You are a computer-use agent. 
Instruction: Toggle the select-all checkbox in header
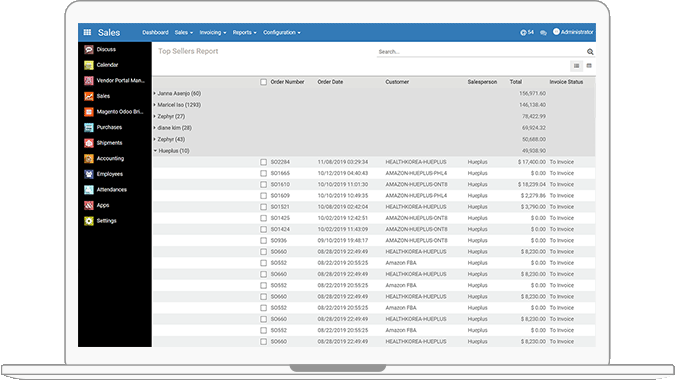[263, 82]
